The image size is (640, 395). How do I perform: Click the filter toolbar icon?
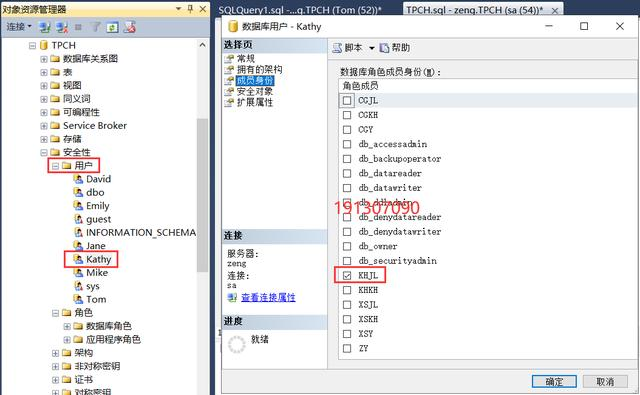(x=96, y=27)
